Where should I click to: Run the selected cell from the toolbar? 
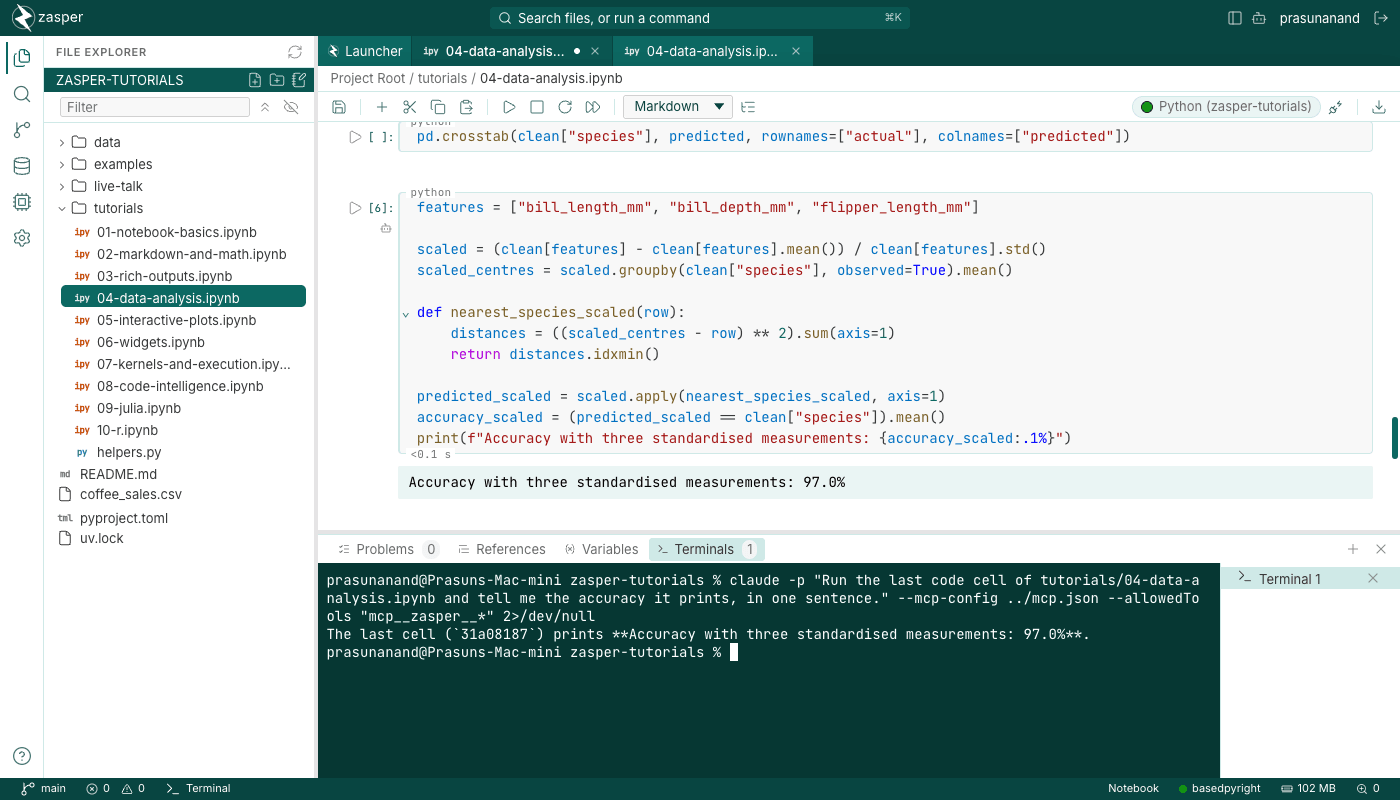509,107
